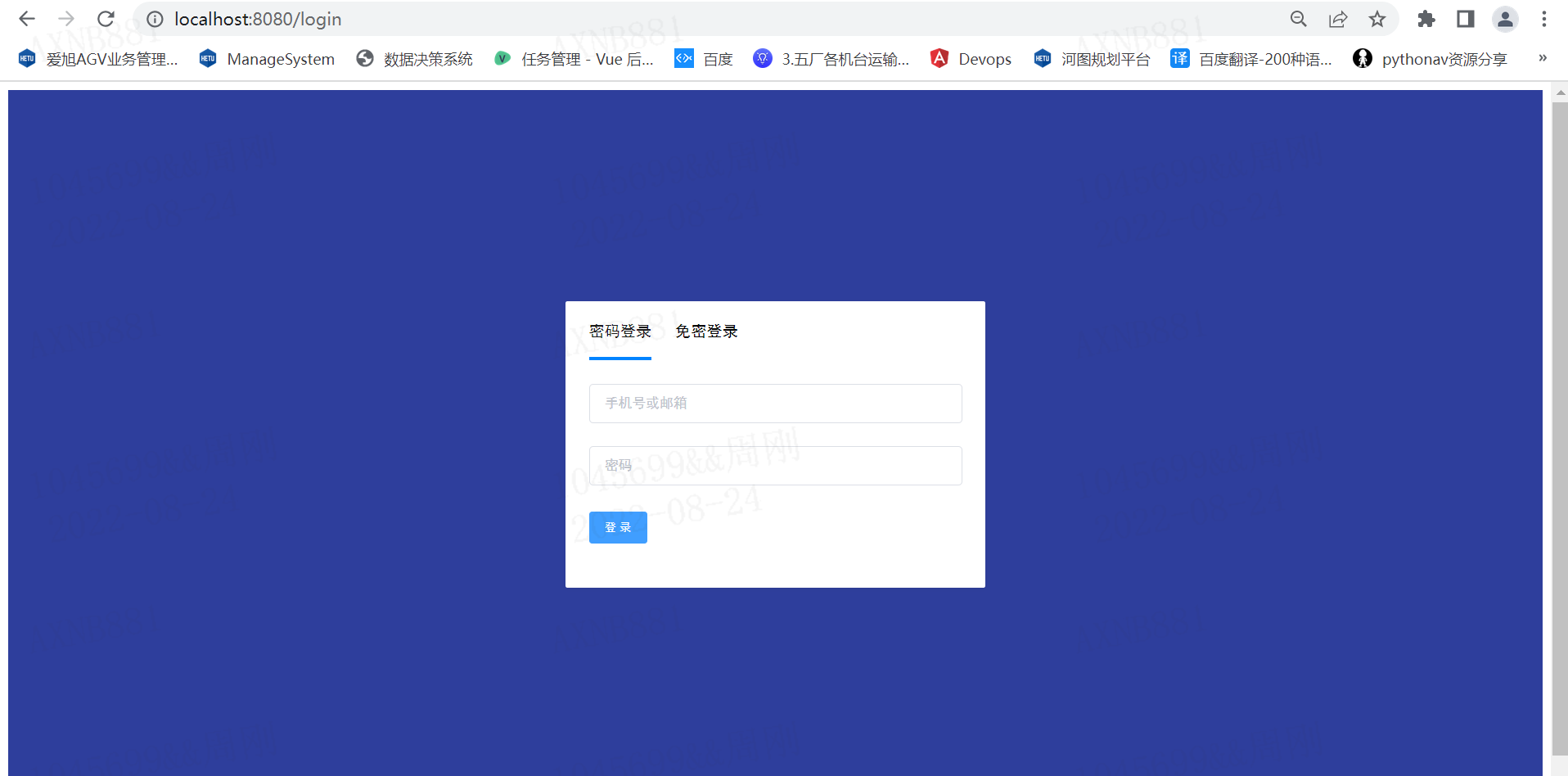Focus the 密码 password field
1568x776 pixels.
pyautogui.click(x=775, y=466)
